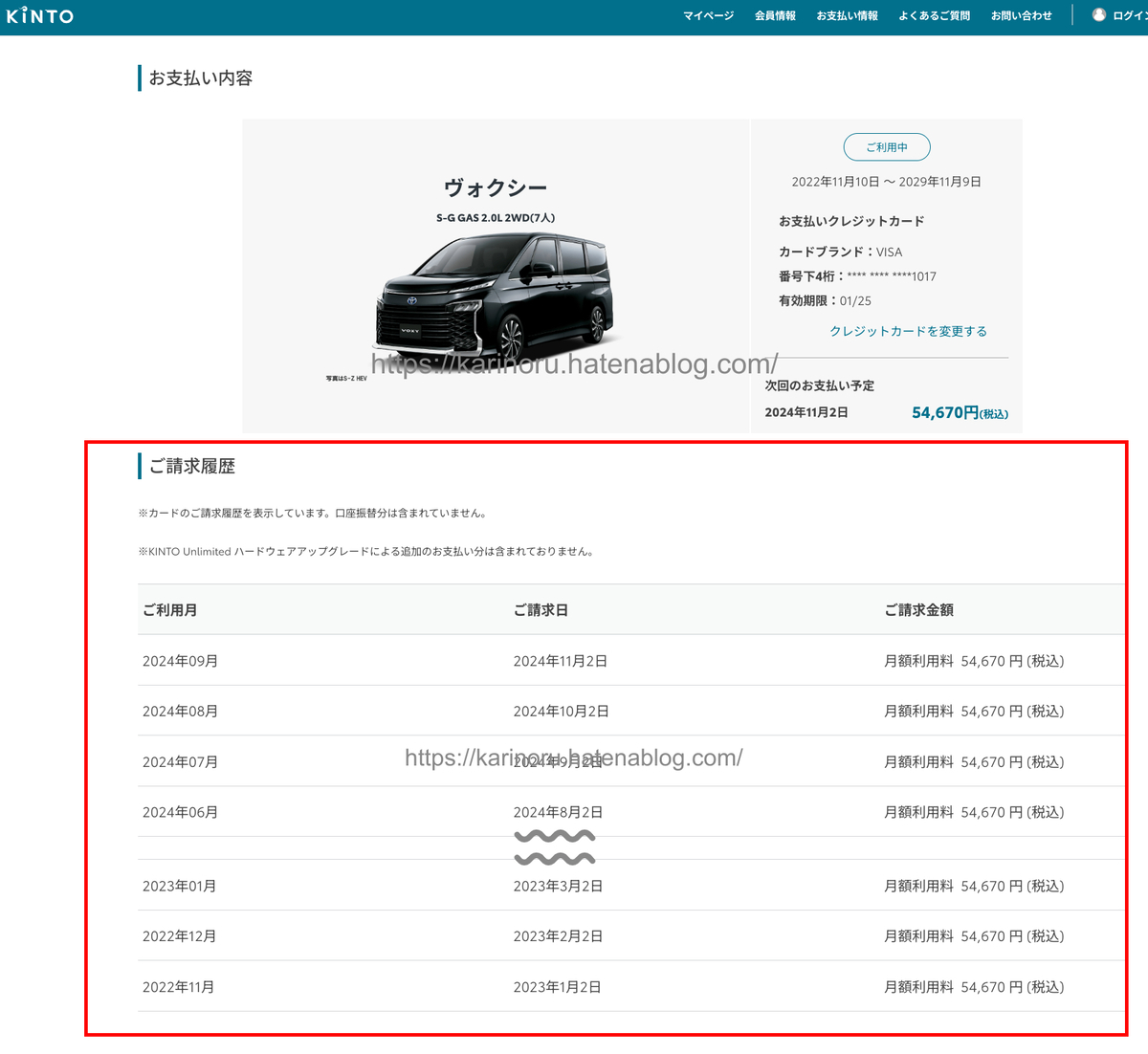Click the ご請求金額 column header

click(918, 610)
